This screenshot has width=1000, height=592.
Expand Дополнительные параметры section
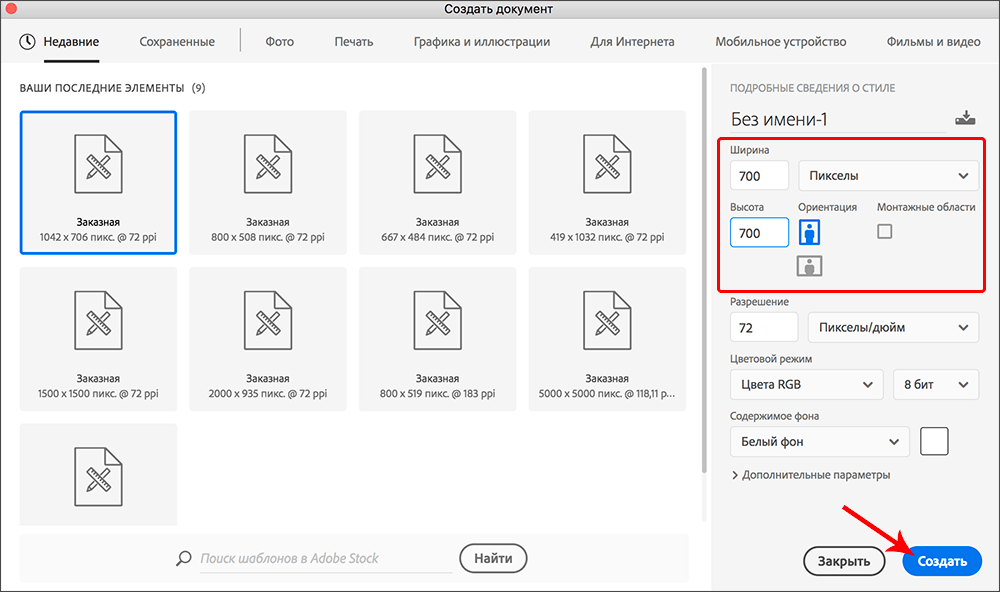(811, 475)
